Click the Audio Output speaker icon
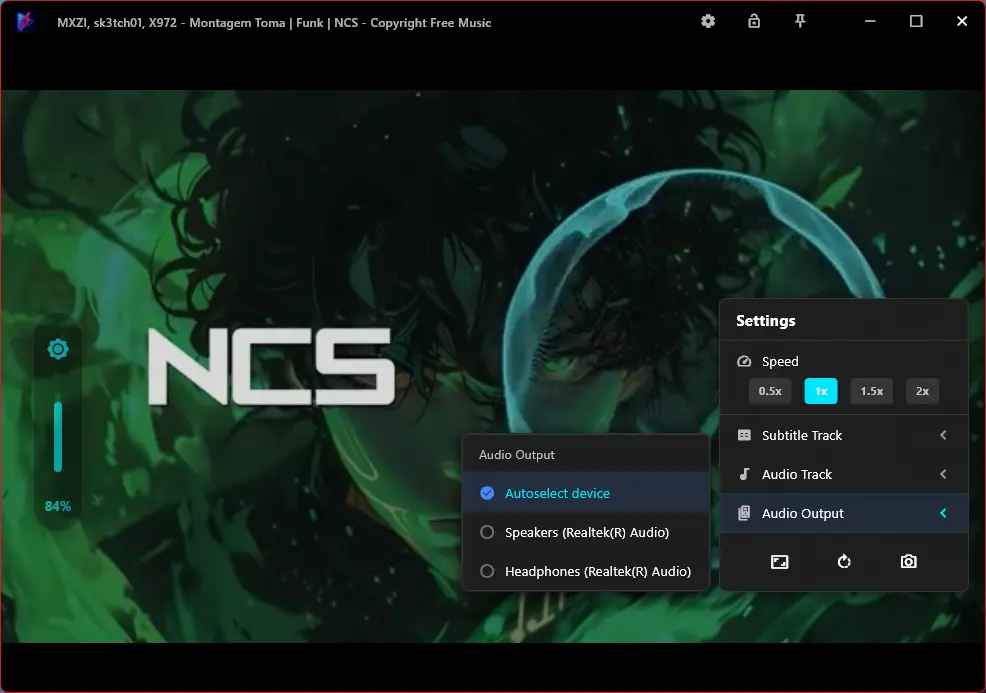 click(744, 513)
